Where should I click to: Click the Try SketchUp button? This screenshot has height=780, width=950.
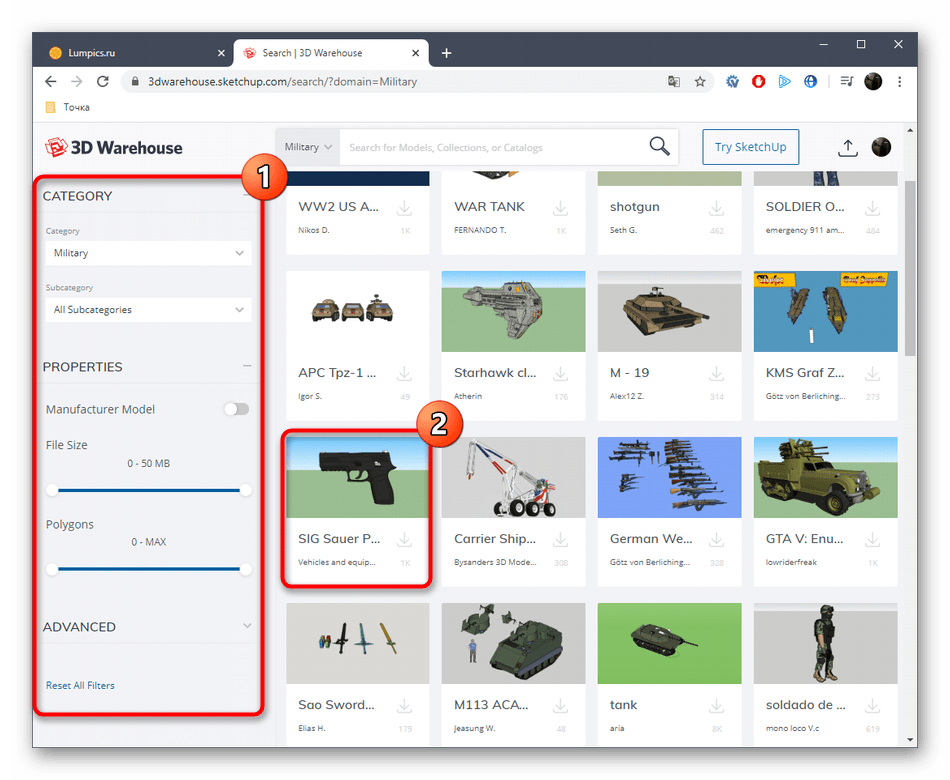click(x=750, y=147)
